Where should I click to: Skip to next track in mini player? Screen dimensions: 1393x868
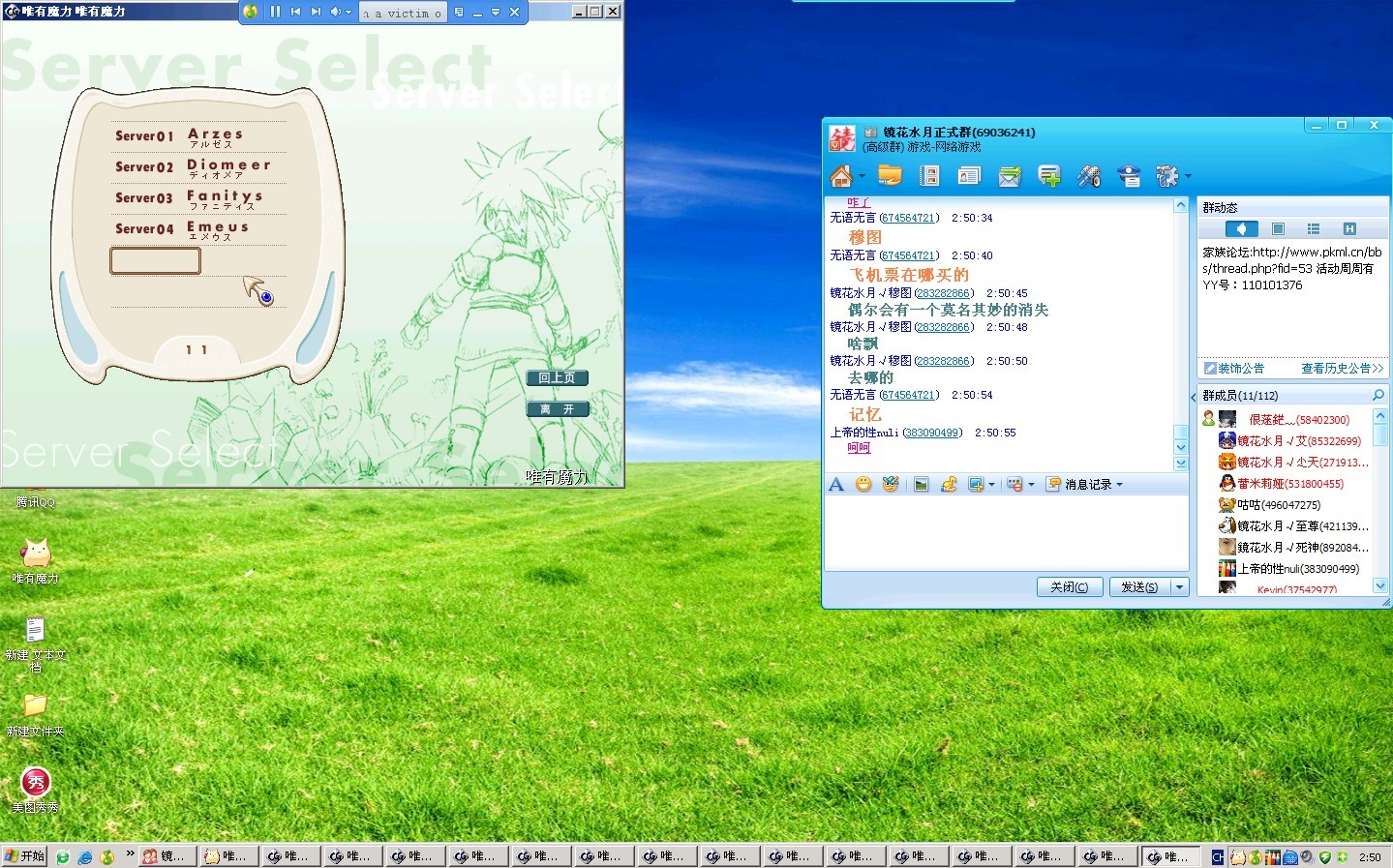tap(316, 12)
